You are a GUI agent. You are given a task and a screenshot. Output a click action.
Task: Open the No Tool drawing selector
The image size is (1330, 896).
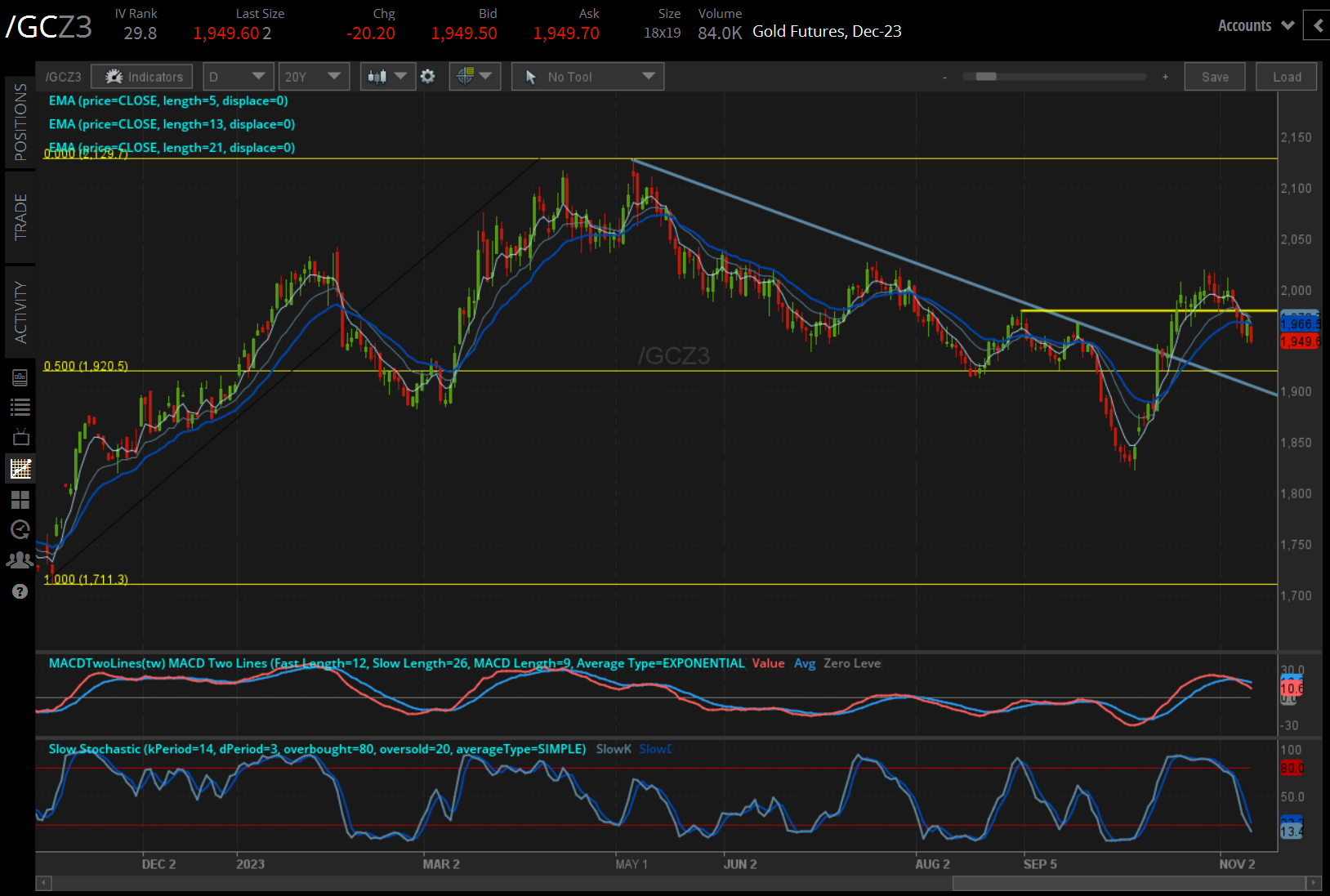point(587,77)
